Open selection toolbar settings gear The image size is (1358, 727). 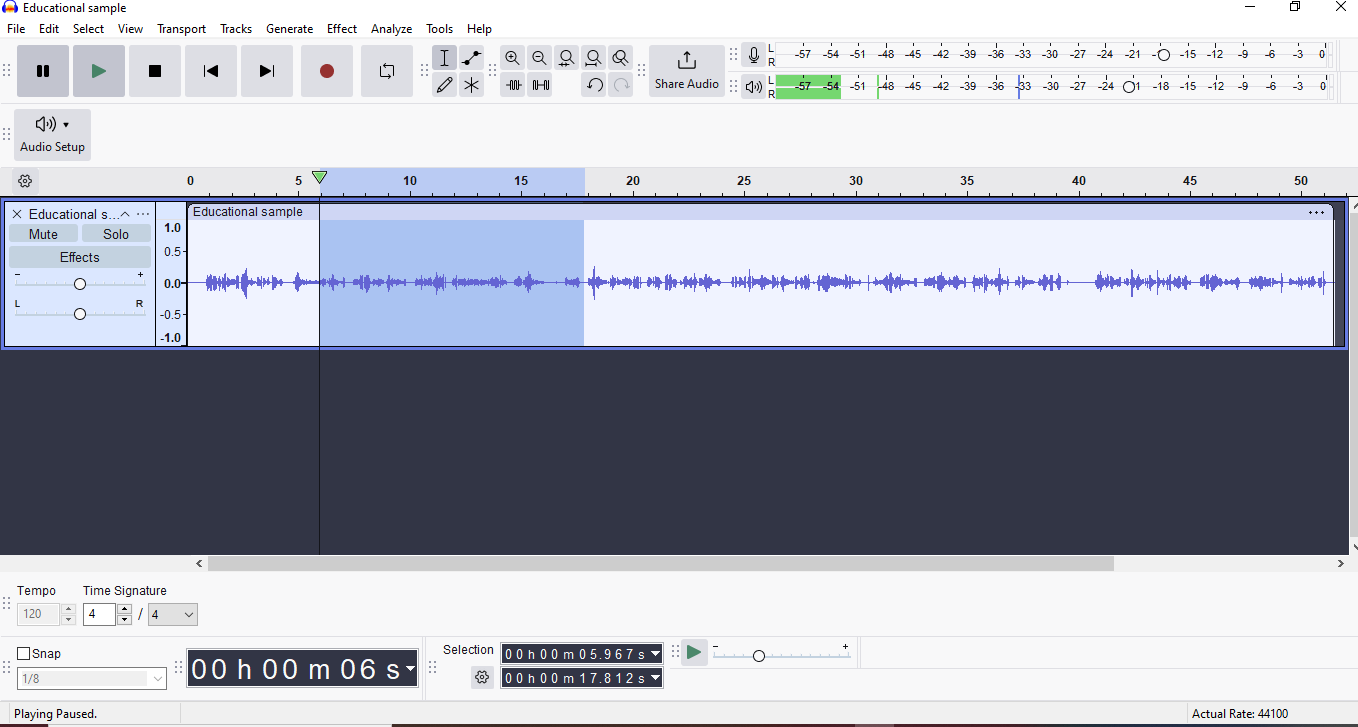(x=482, y=677)
